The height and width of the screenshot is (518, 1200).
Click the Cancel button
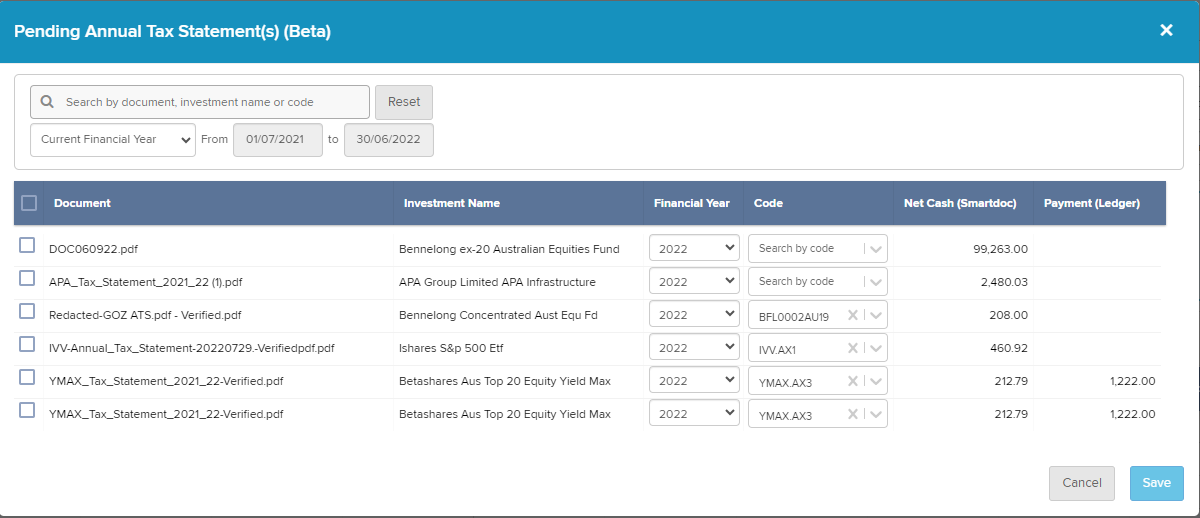(1082, 483)
